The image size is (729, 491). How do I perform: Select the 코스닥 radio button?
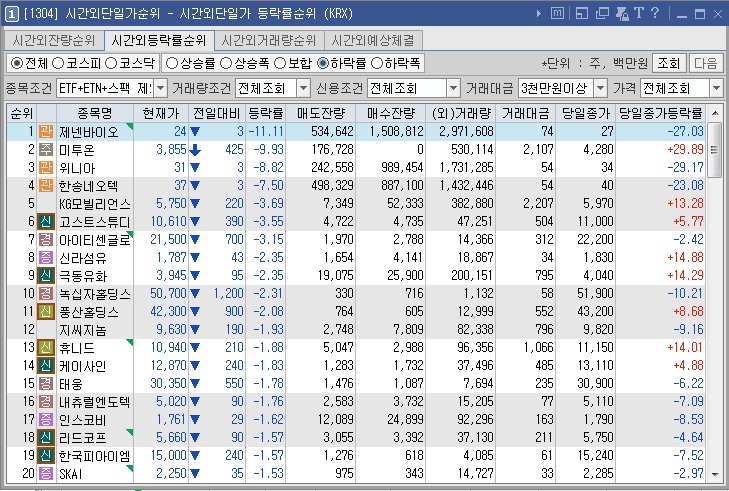click(x=111, y=63)
